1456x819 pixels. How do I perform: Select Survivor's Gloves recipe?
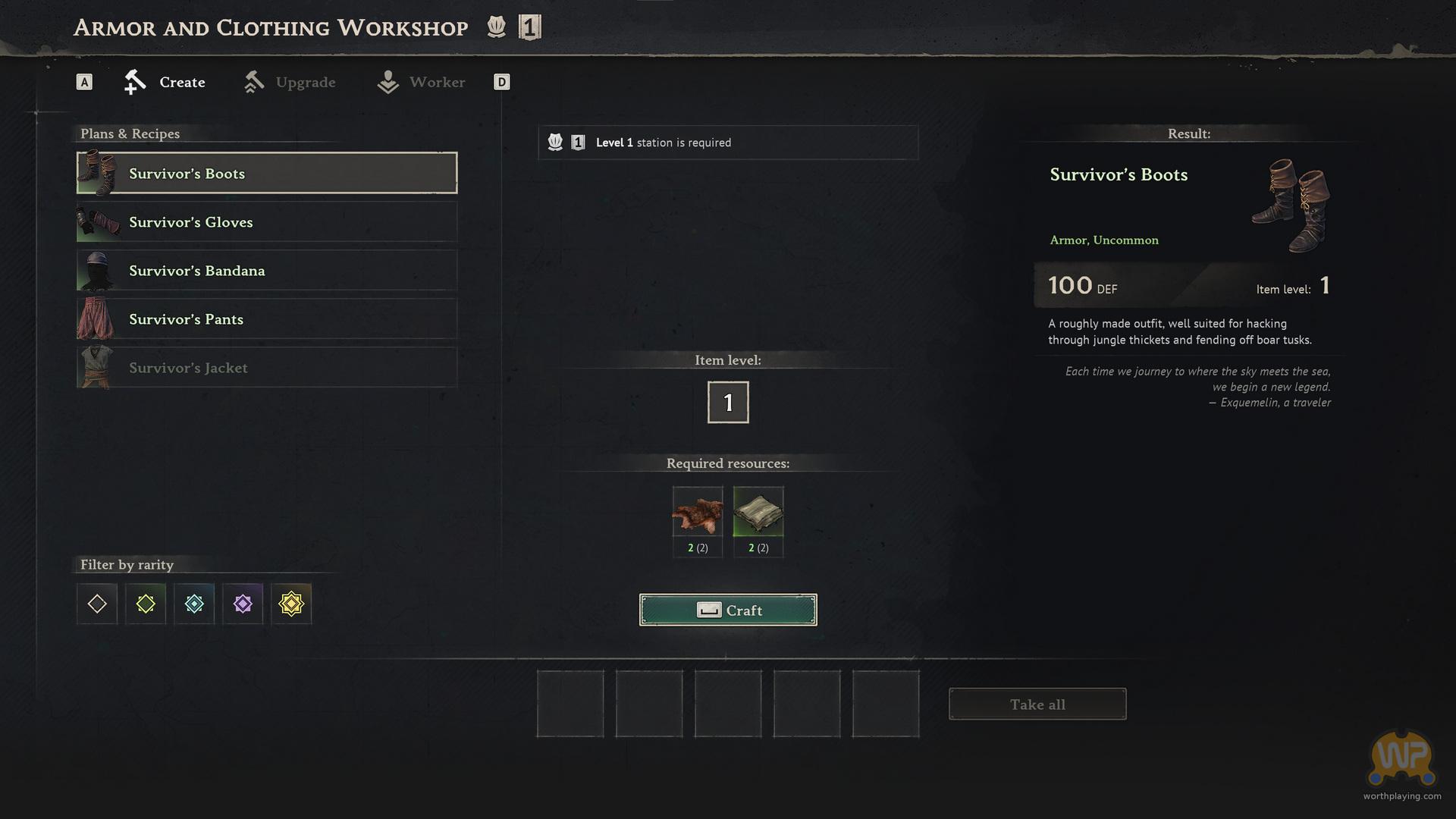tap(267, 222)
